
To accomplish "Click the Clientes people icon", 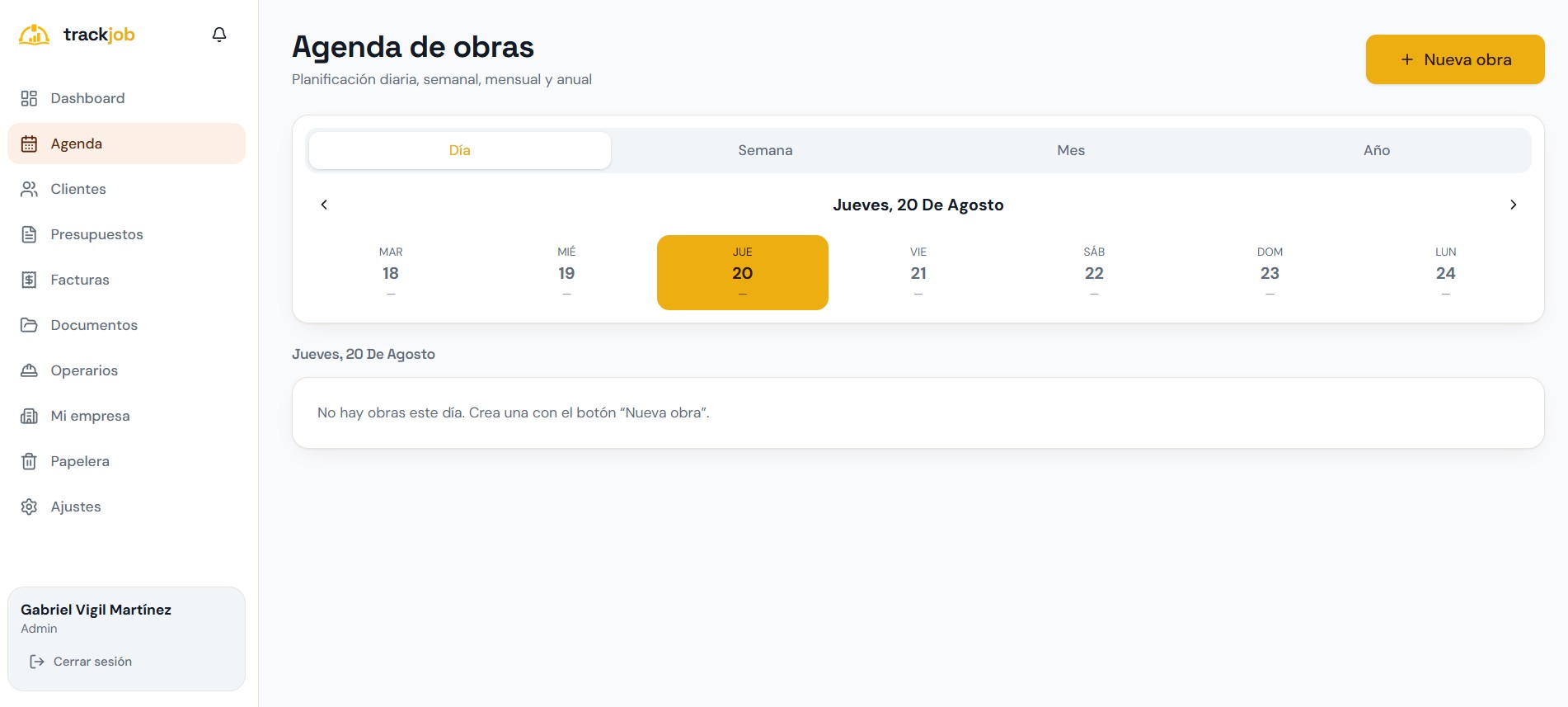I will click(29, 189).
